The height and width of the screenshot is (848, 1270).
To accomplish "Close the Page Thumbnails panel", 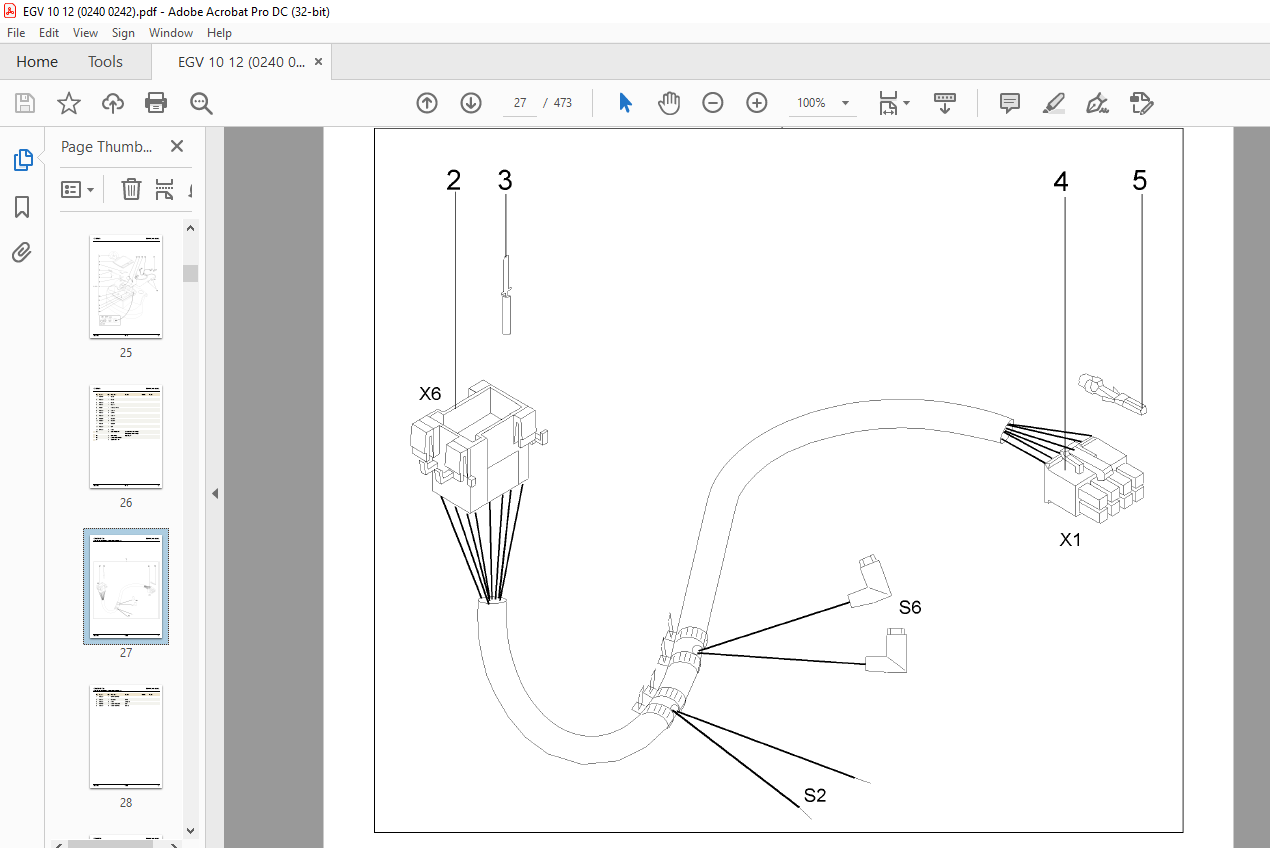I will click(177, 146).
